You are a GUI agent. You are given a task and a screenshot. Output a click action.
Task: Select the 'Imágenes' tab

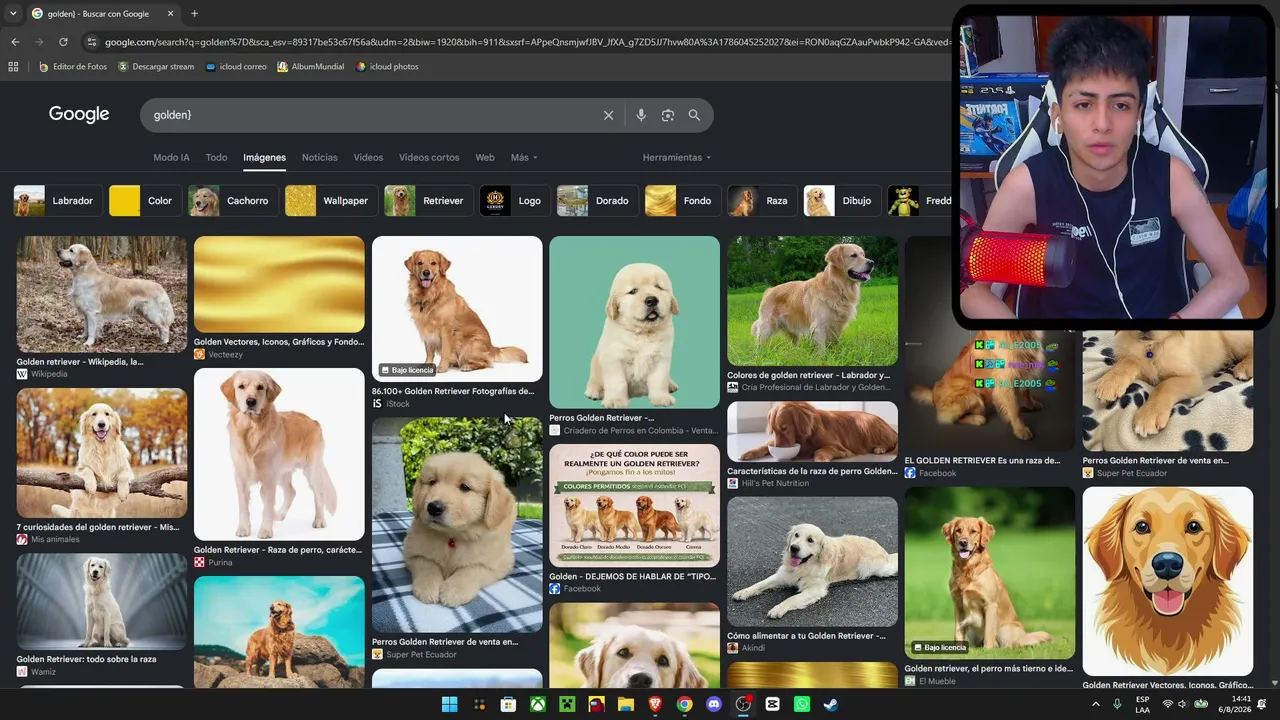click(264, 157)
